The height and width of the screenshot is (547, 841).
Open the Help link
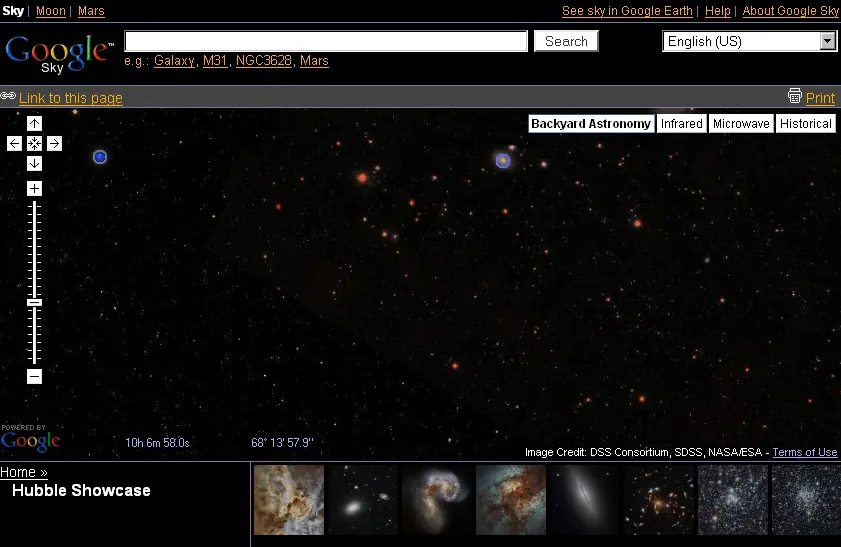[718, 11]
